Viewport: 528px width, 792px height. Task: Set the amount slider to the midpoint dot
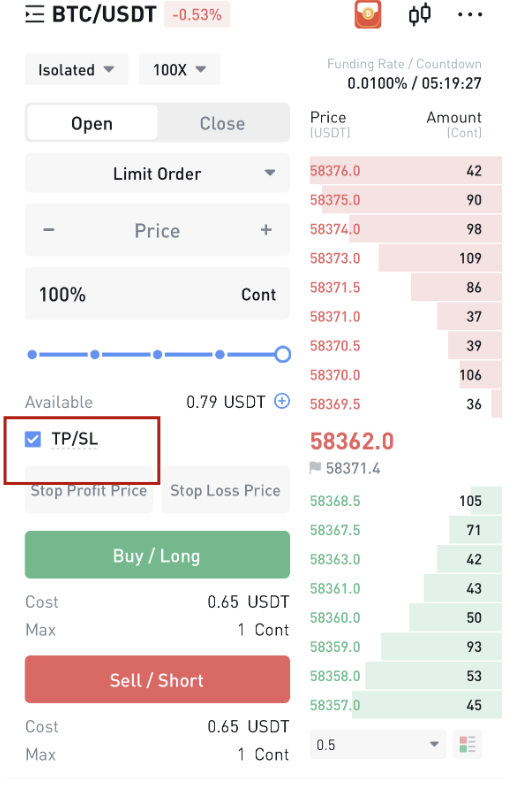tap(157, 355)
